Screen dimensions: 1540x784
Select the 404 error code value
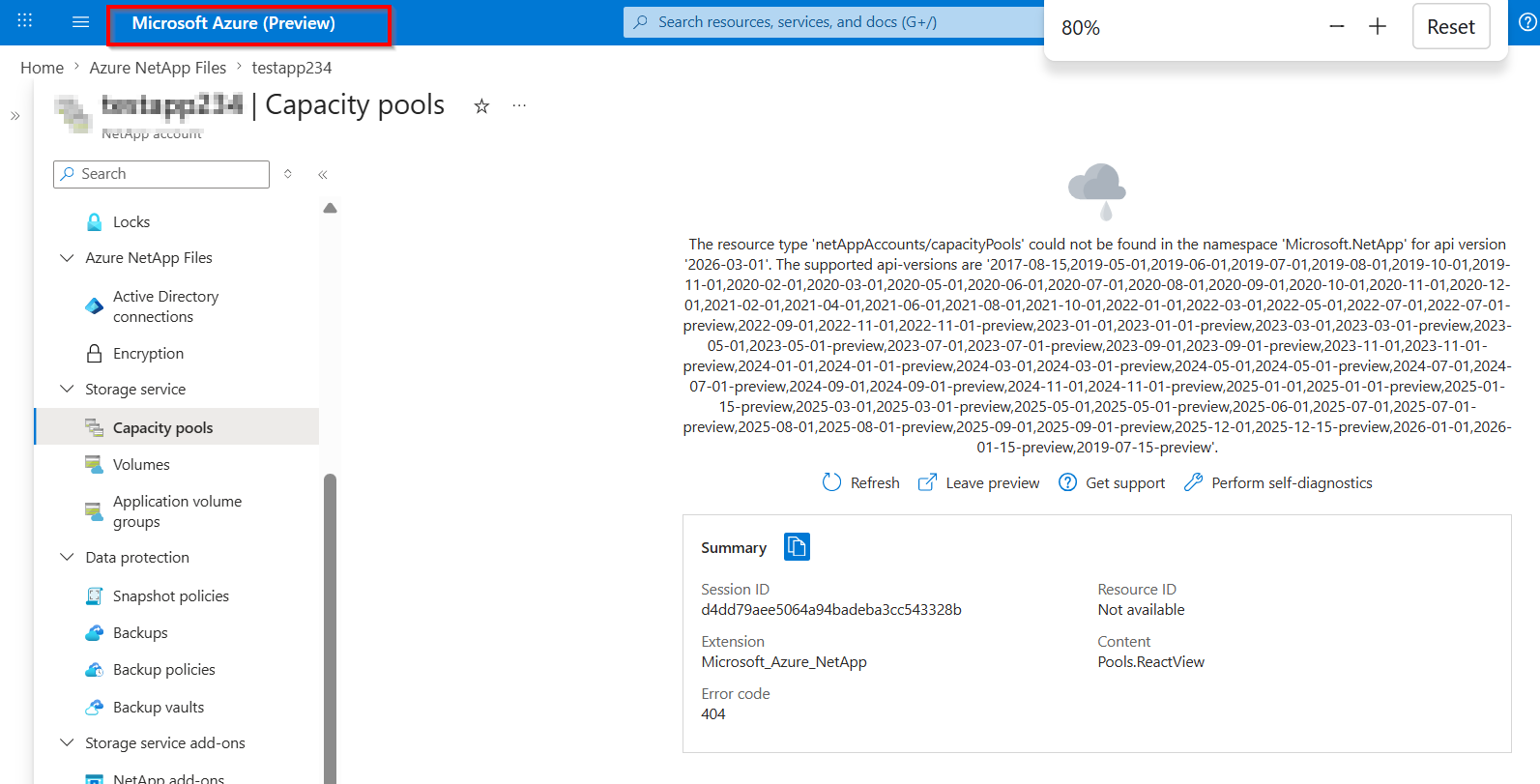pos(713,714)
